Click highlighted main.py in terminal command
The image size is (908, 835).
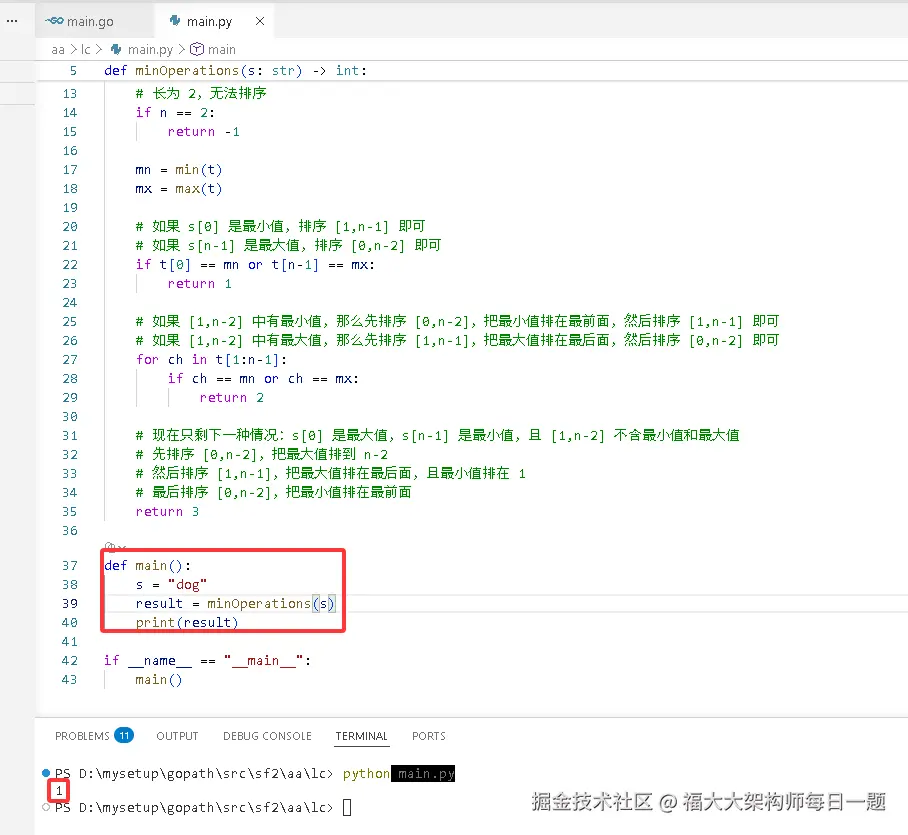pyautogui.click(x=423, y=774)
